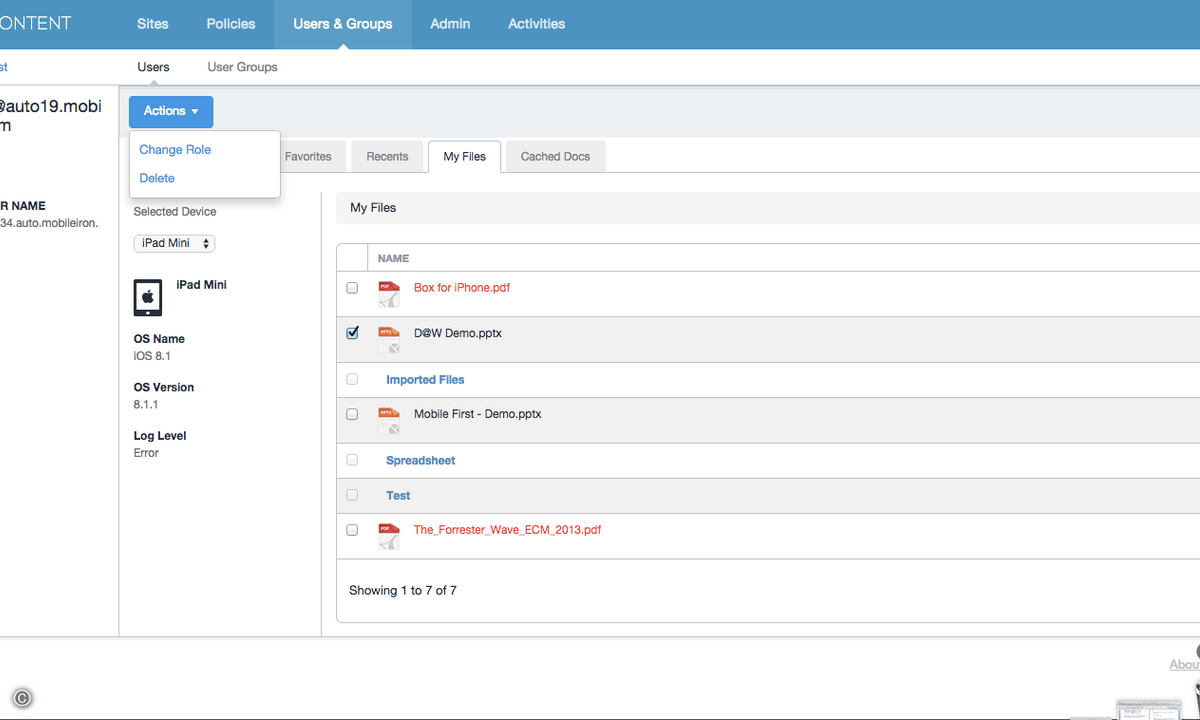The height and width of the screenshot is (720, 1200).
Task: Open the Spreadsheet folder link
Action: click(x=421, y=460)
